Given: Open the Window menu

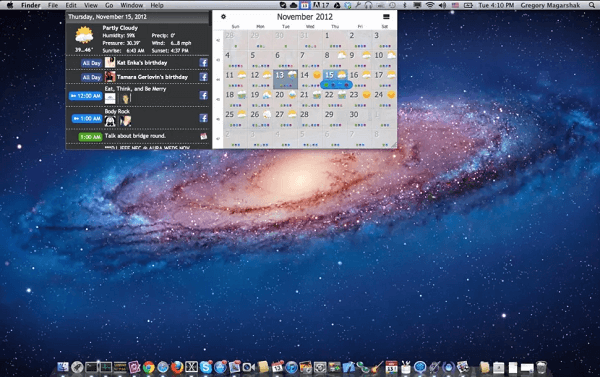Looking at the screenshot, I should [x=132, y=5].
